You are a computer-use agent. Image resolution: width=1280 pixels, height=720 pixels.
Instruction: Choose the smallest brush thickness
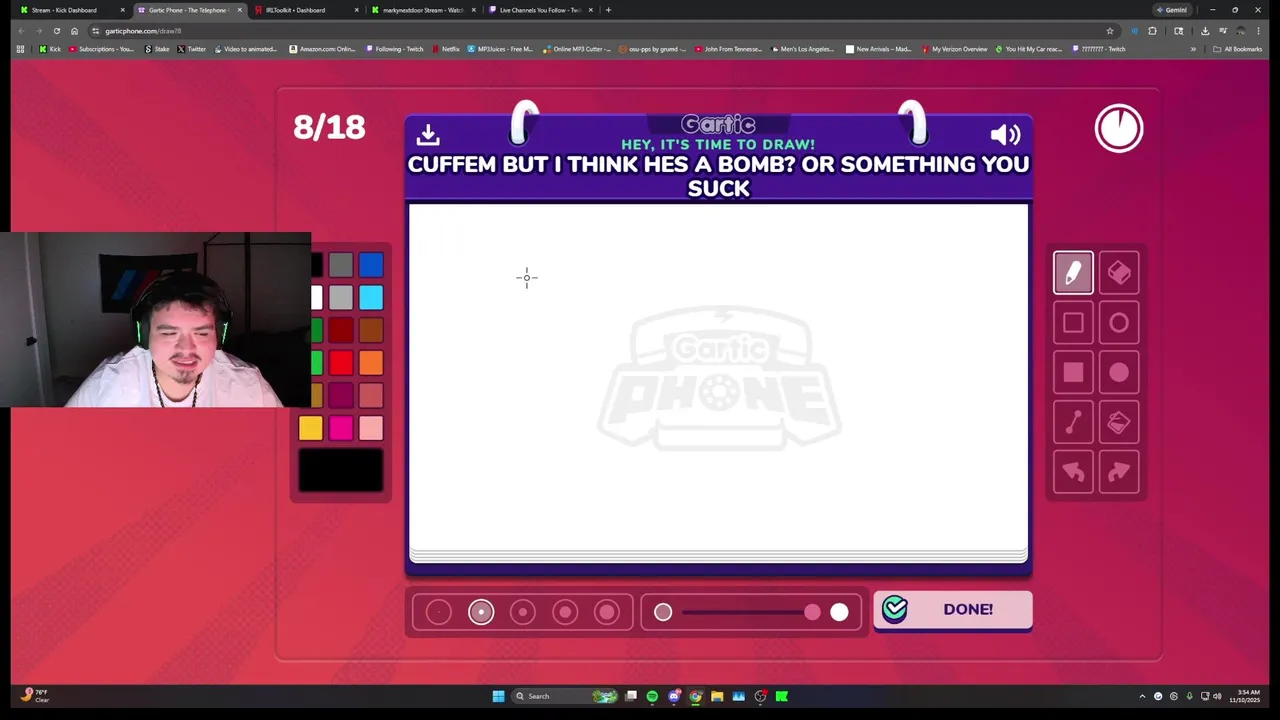pos(438,612)
